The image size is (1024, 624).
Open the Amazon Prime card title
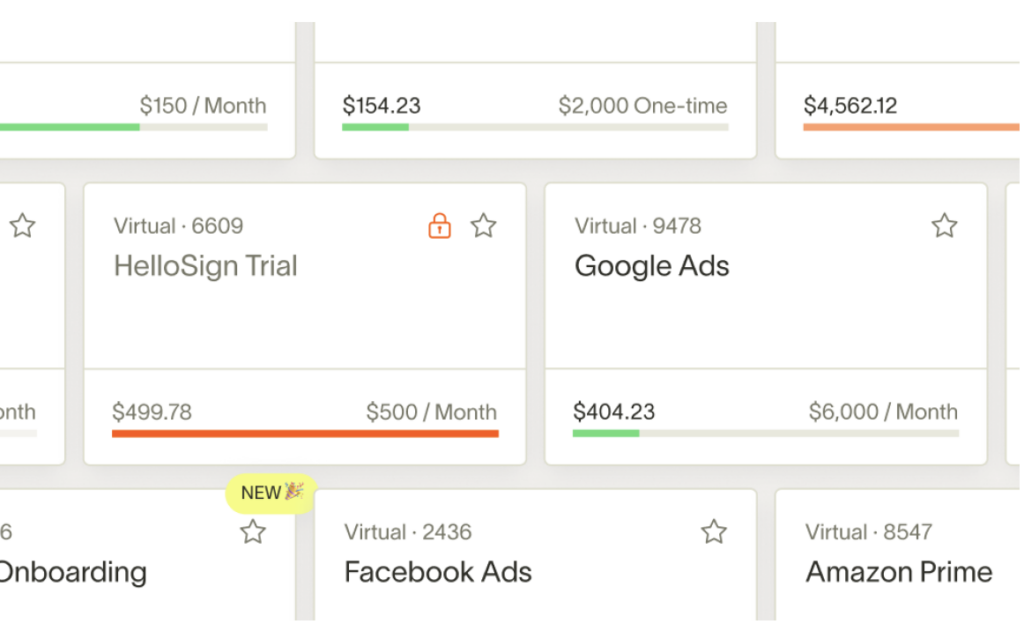899,572
